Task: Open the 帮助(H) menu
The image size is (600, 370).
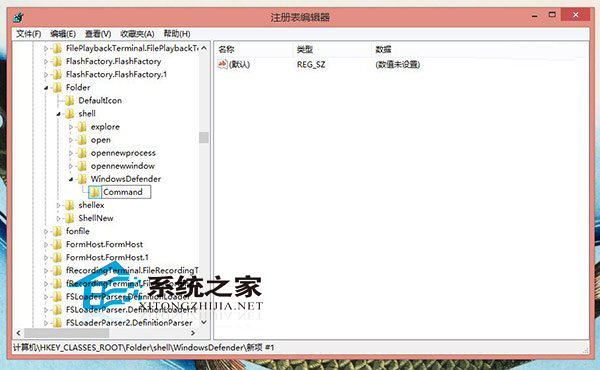Action: (177, 34)
